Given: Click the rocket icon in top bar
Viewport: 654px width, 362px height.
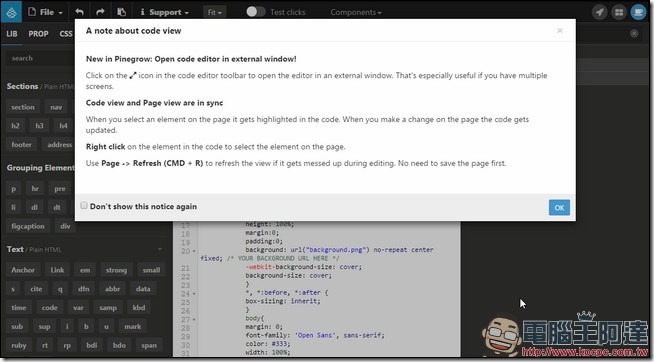Looking at the screenshot, I should 599,12.
